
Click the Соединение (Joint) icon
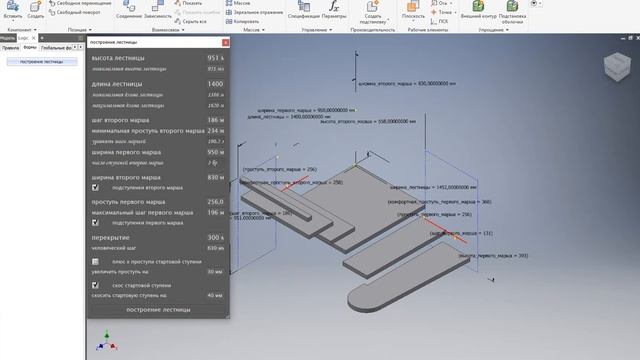[x=129, y=9]
